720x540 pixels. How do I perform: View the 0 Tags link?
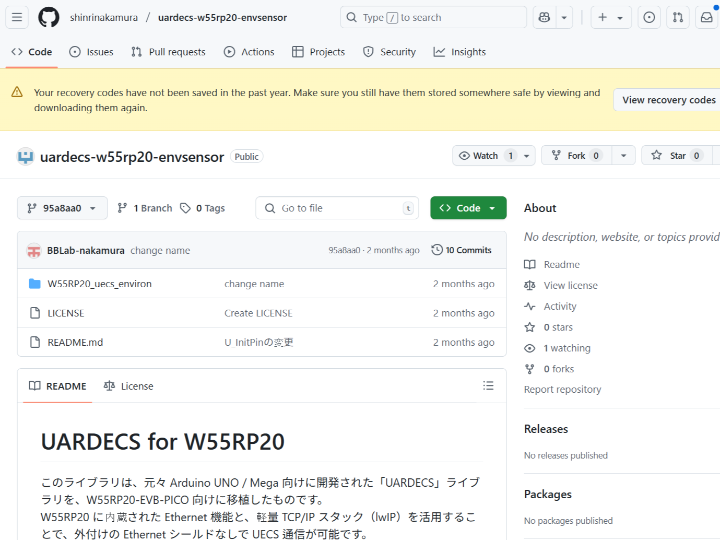pos(202,208)
